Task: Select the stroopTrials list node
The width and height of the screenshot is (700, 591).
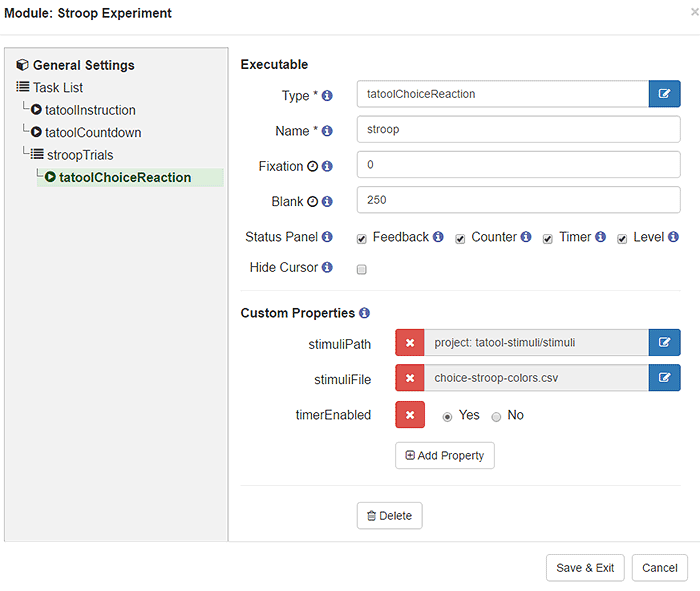Action: tap(80, 155)
